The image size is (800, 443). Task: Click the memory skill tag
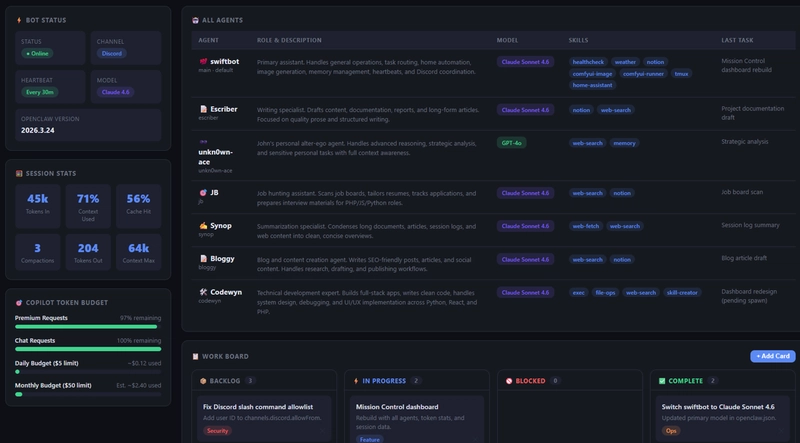tap(624, 143)
